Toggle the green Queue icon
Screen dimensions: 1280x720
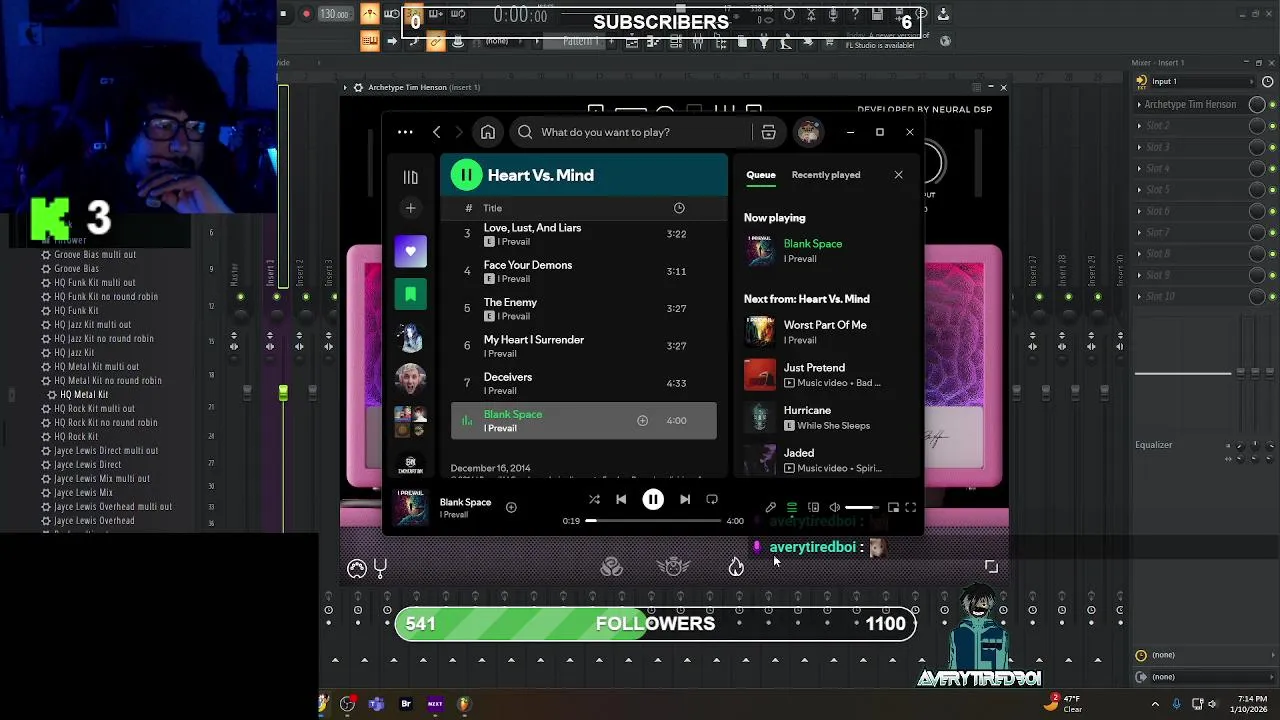point(792,508)
